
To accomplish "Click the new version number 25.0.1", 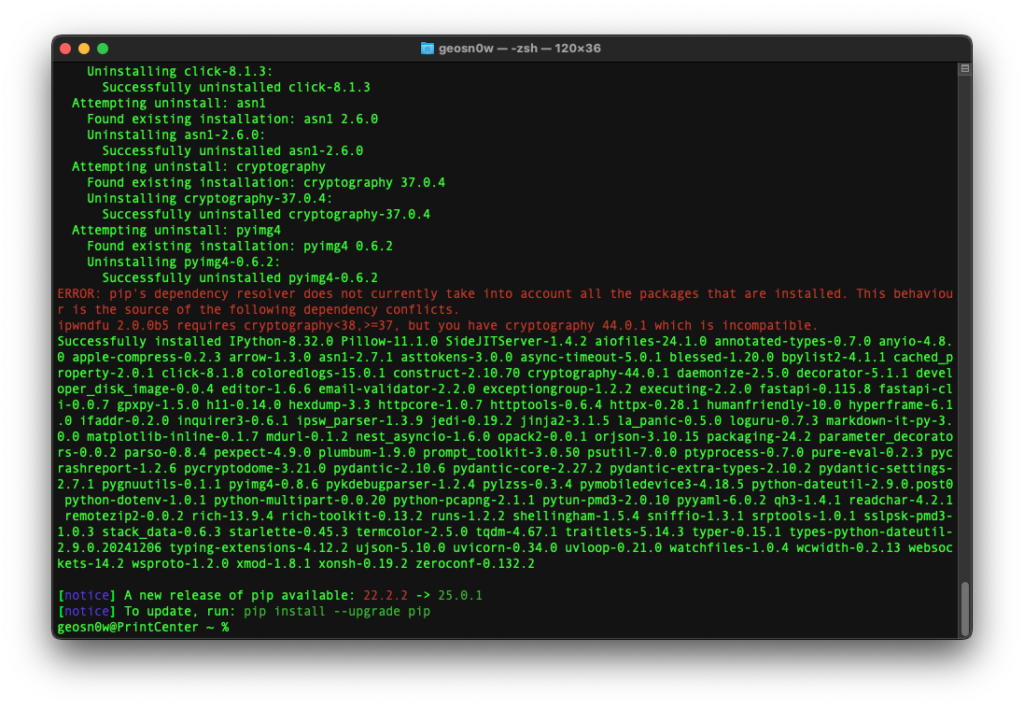I will [461, 595].
